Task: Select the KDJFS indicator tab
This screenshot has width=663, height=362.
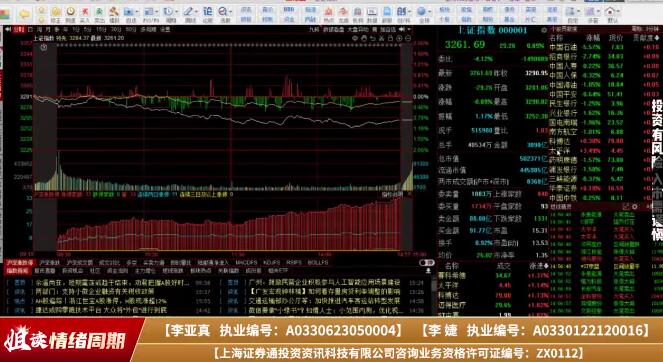Action: (x=271, y=263)
